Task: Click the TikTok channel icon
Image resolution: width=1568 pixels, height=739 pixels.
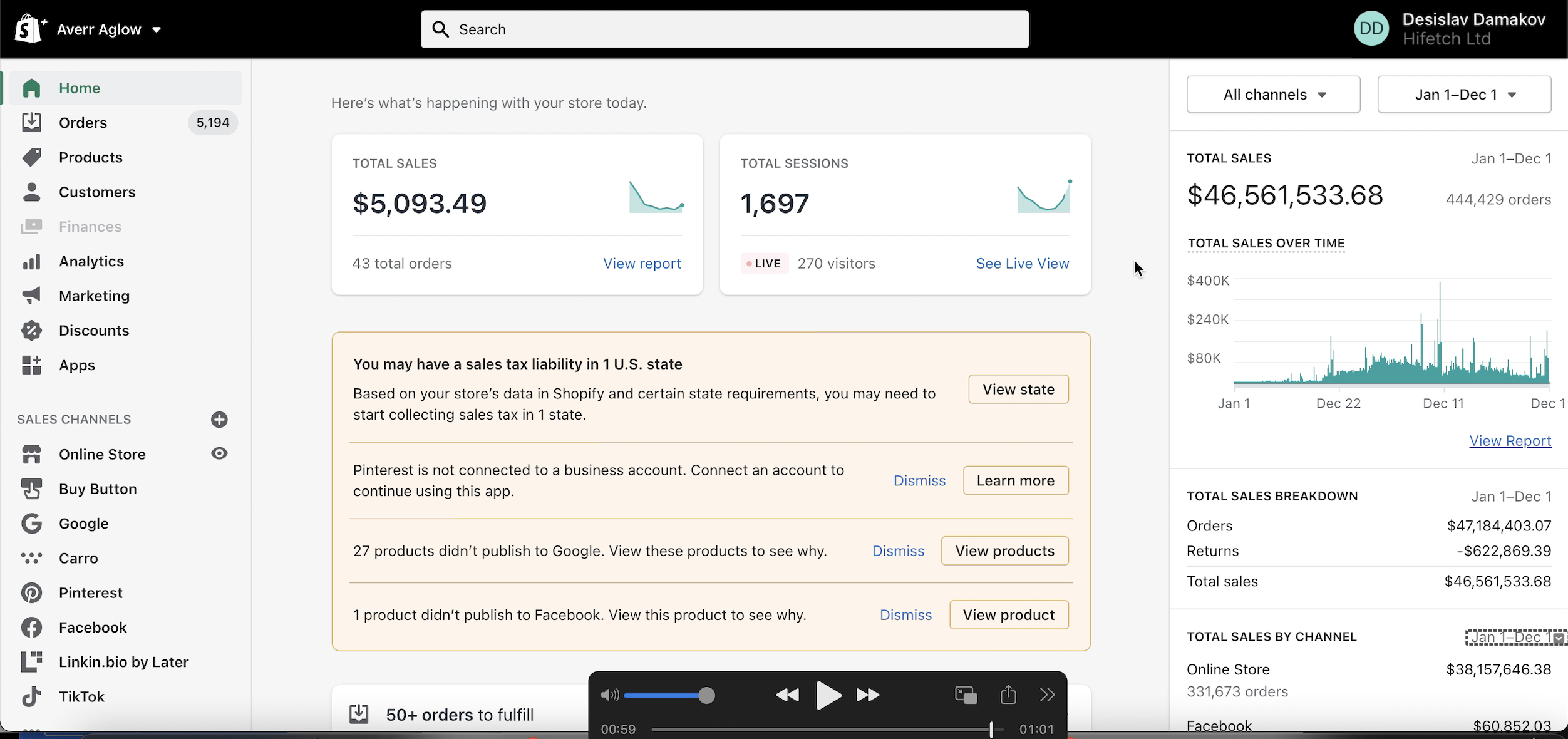Action: pyautogui.click(x=31, y=696)
